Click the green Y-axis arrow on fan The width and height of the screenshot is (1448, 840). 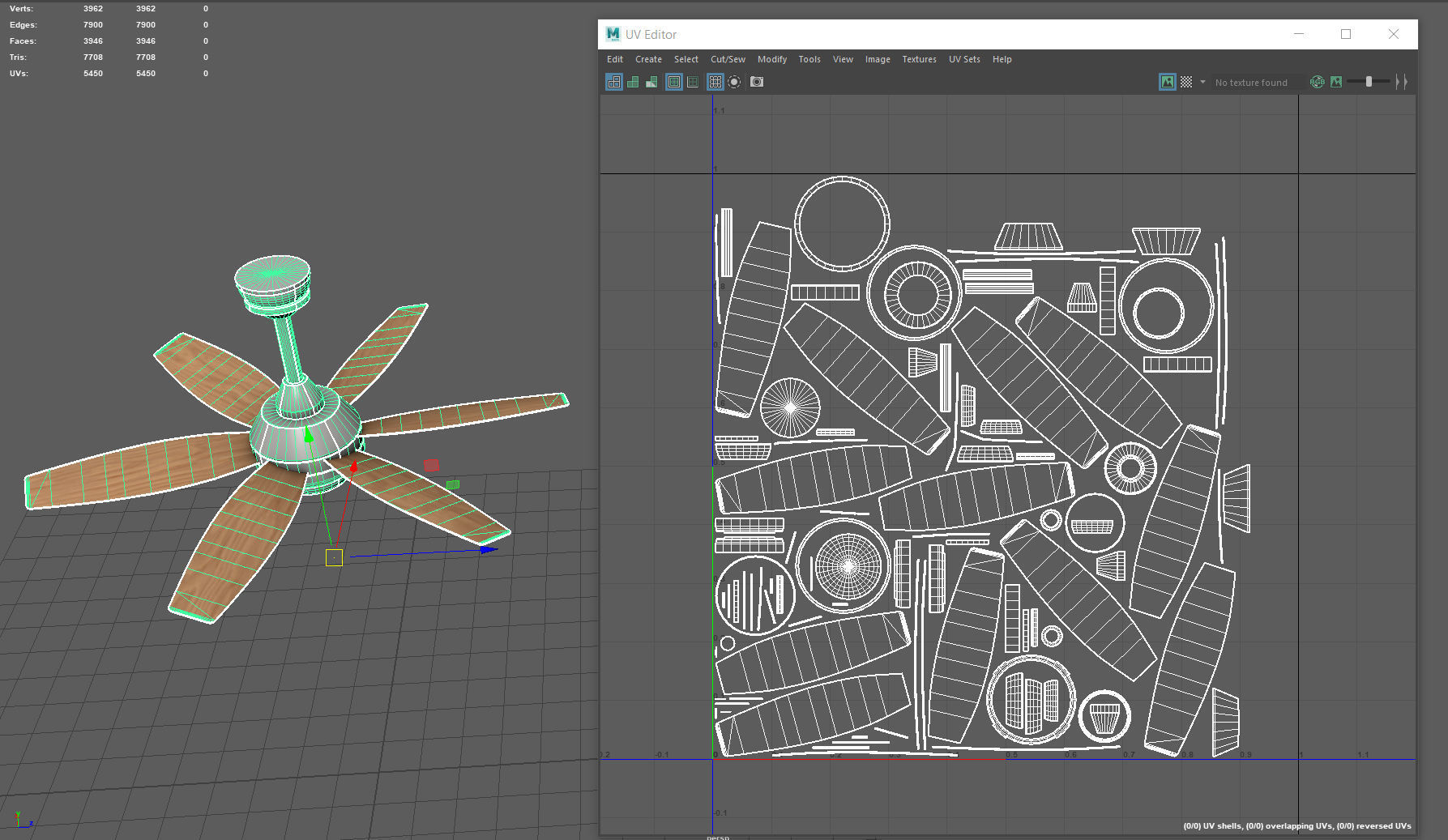coord(308,436)
